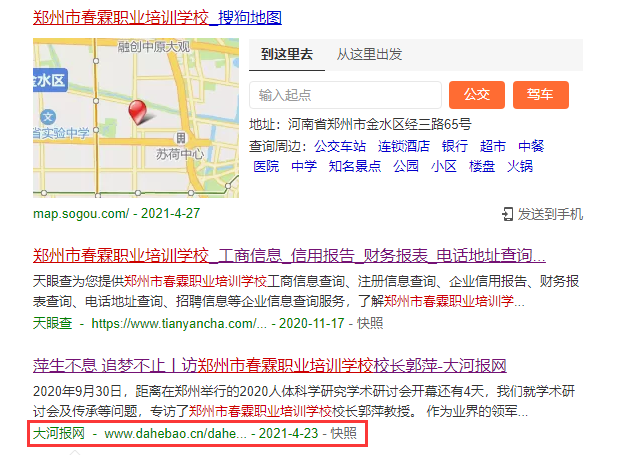
Task: Open 快照 of the 大河报网 result
Action: [343, 433]
